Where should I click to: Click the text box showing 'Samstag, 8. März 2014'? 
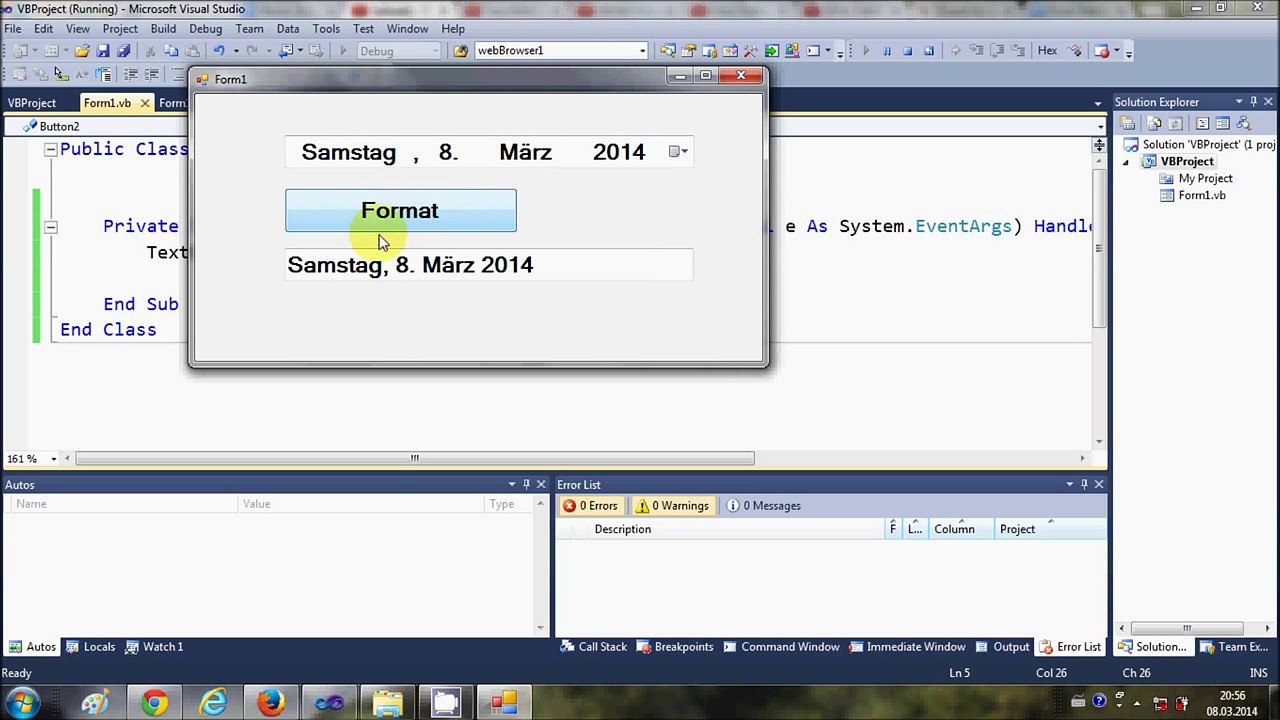pyautogui.click(x=489, y=265)
